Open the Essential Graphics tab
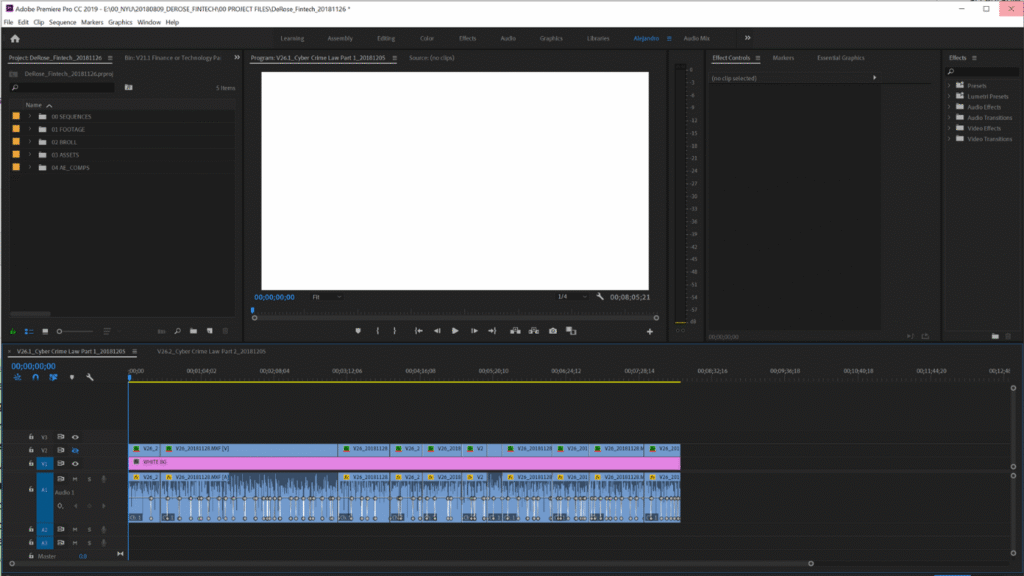1024x576 pixels. [x=840, y=58]
